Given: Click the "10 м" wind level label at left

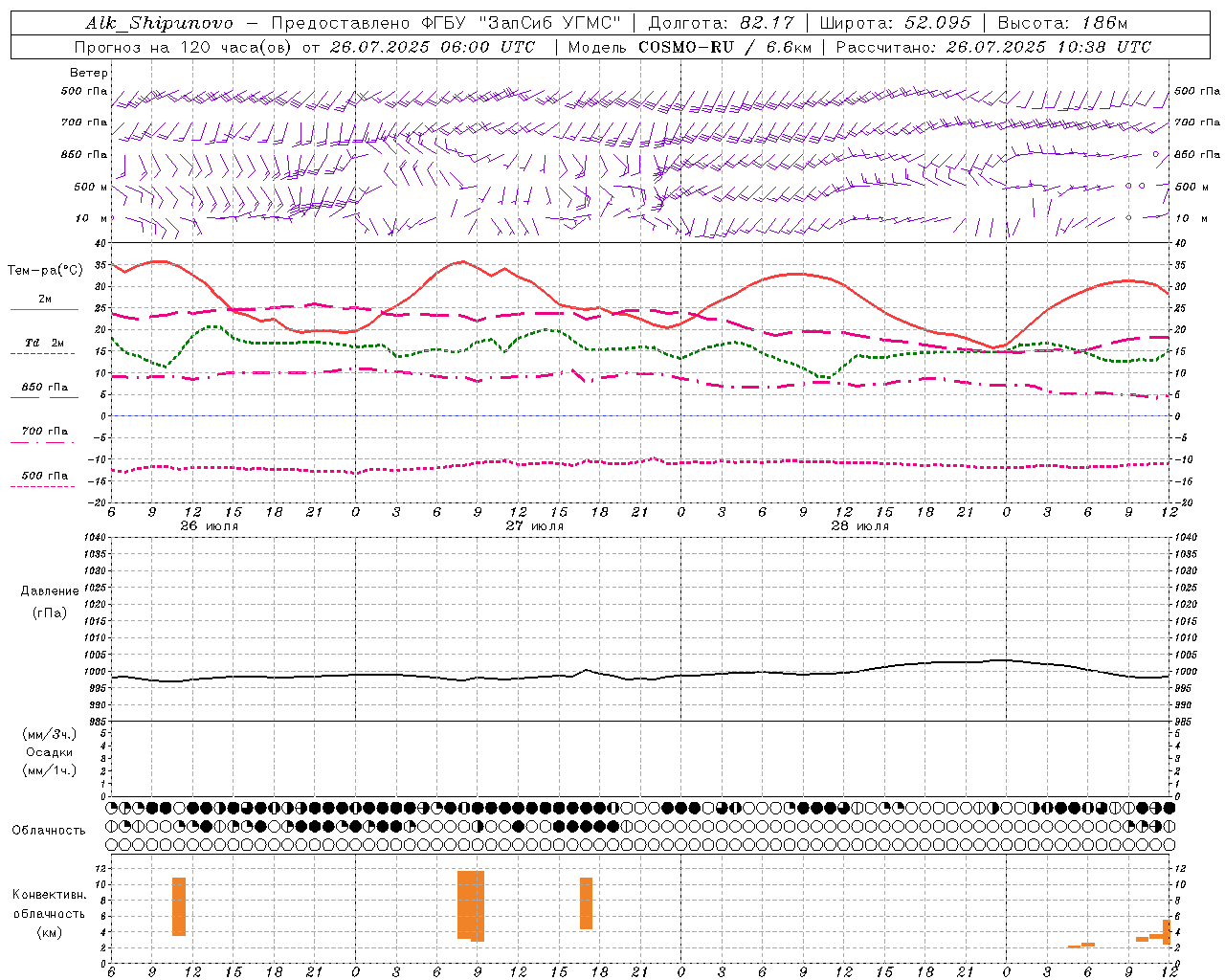Looking at the screenshot, I should 92,218.
